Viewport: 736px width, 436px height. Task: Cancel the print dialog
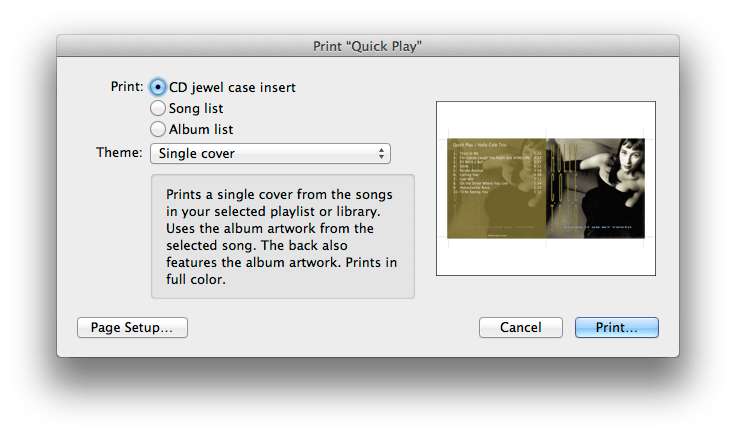[521, 327]
